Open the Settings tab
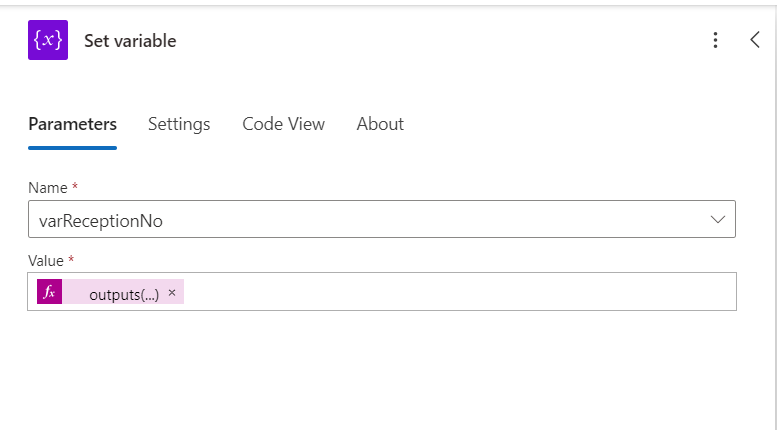 pyautogui.click(x=179, y=124)
